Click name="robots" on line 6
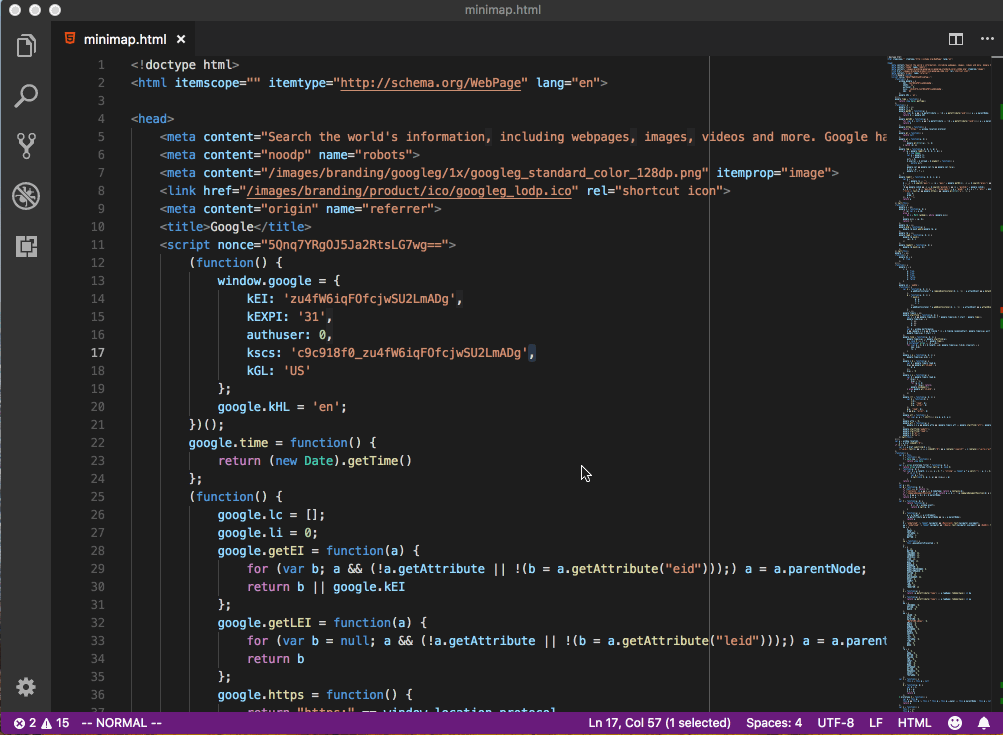This screenshot has height=735, width=1003. pyautogui.click(x=365, y=155)
